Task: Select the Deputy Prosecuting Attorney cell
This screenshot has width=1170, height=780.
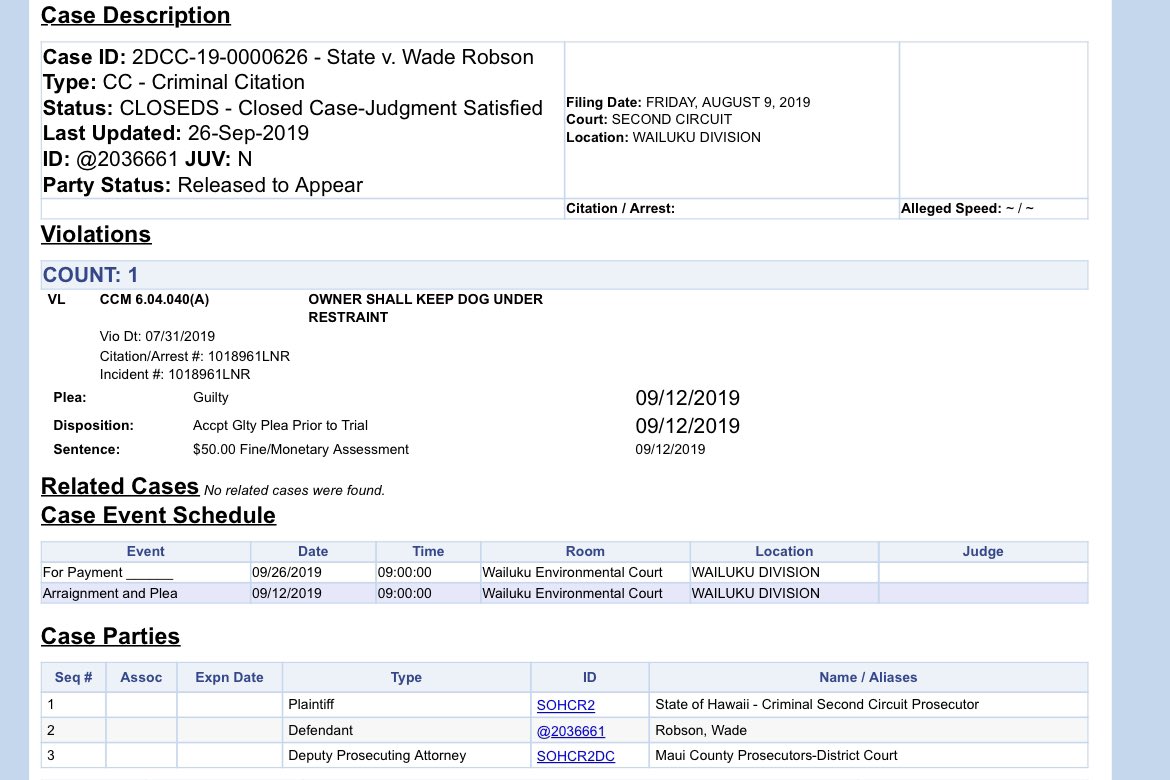Action: point(406,755)
